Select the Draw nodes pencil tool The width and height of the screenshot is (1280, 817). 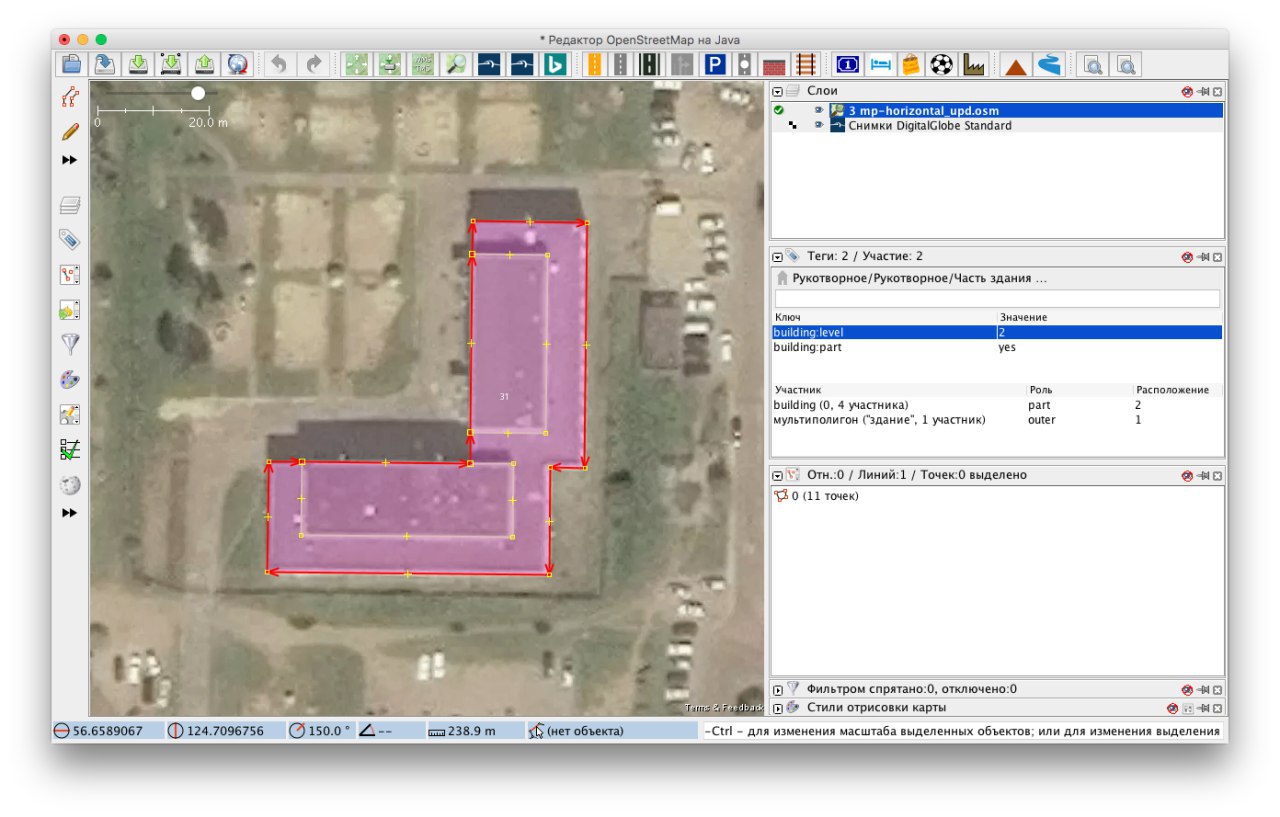pos(69,132)
